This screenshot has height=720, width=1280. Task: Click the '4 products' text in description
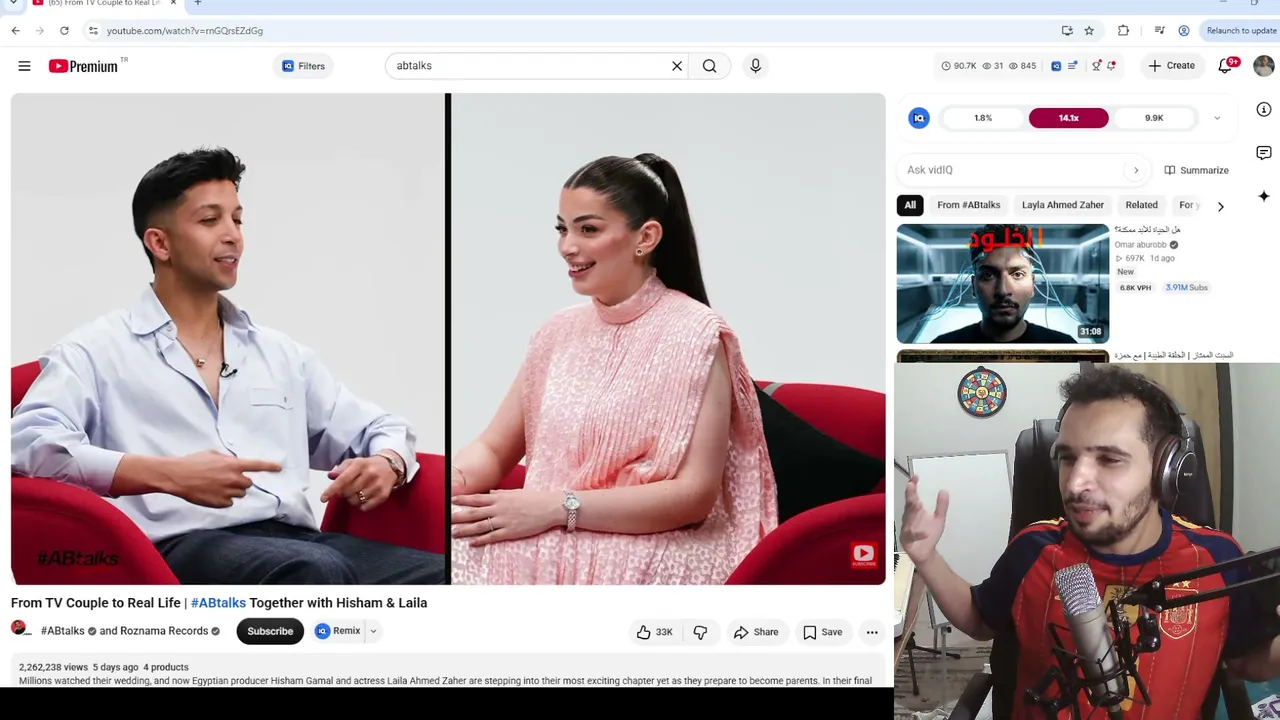pos(166,667)
